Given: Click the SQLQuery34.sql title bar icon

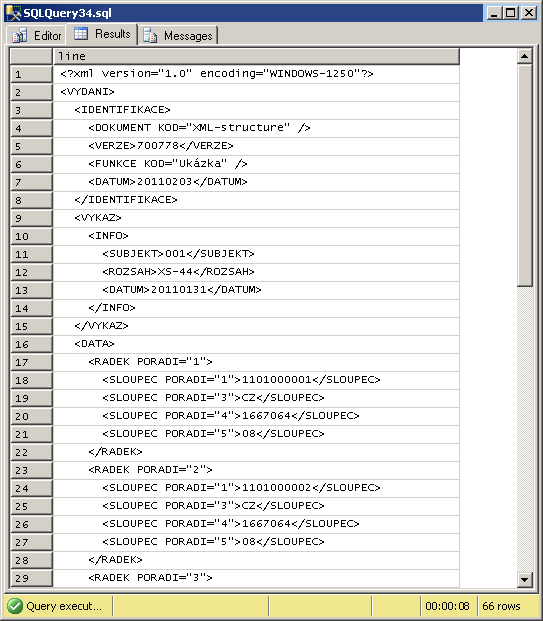Looking at the screenshot, I should (x=13, y=13).
